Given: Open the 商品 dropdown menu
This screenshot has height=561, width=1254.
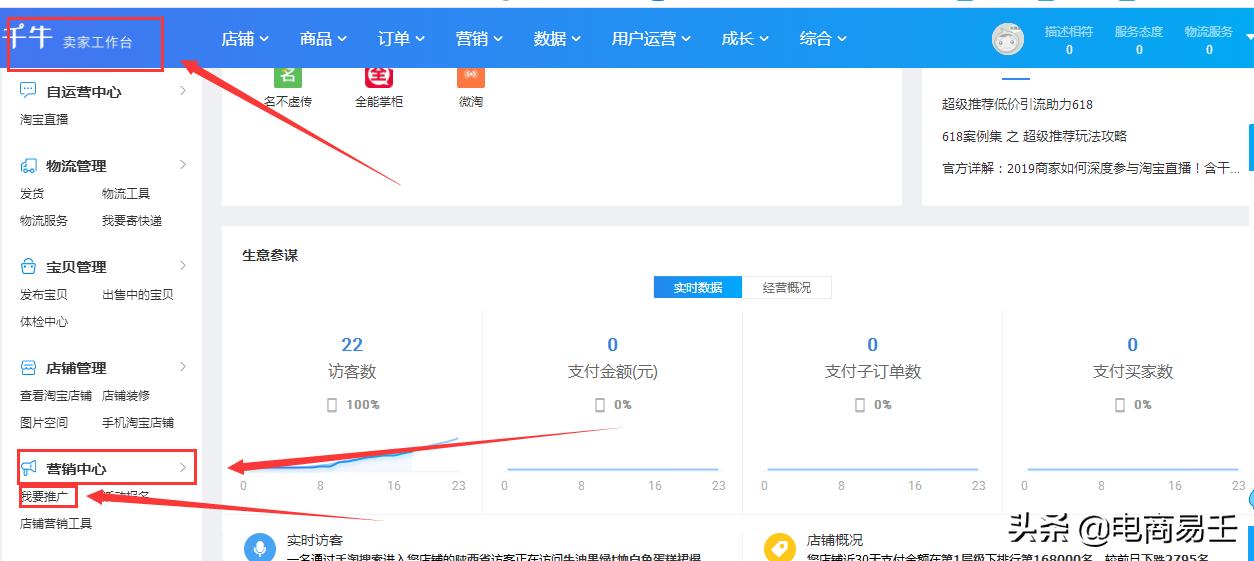Looking at the screenshot, I should pos(323,38).
